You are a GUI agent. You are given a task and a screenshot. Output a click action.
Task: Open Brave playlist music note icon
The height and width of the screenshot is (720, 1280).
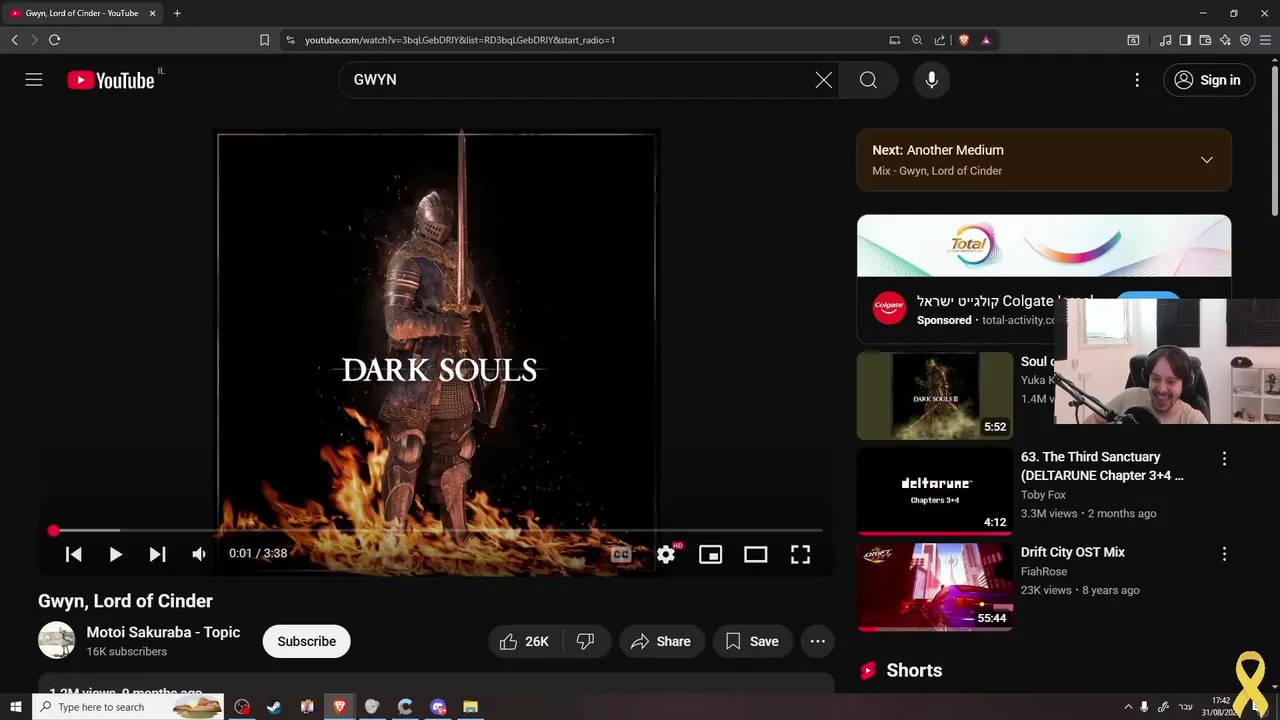(x=1165, y=40)
